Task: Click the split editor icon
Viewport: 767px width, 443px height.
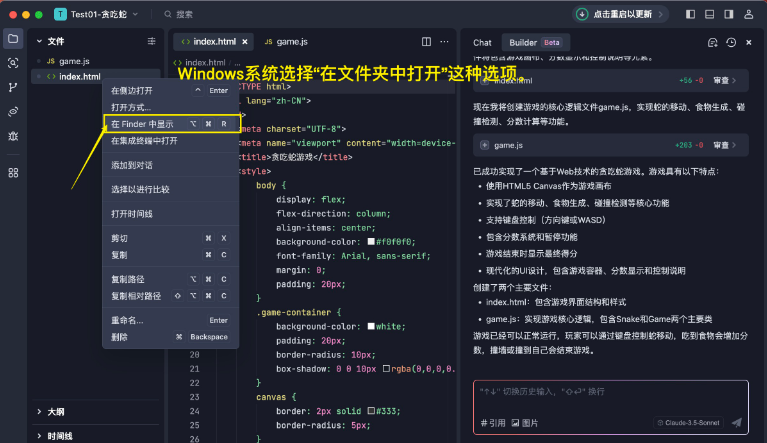Action: (x=427, y=42)
